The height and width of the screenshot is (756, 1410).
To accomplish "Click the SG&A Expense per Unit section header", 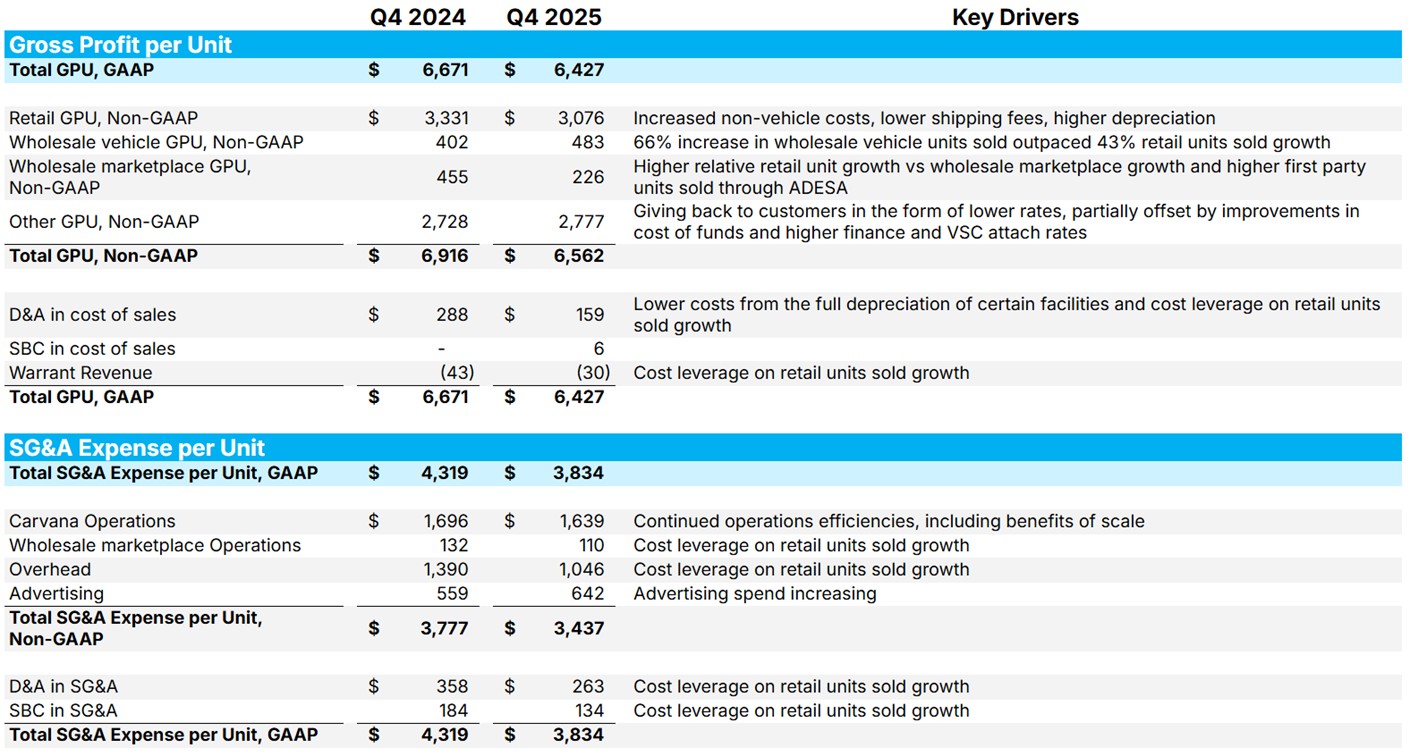I will pyautogui.click(x=137, y=448).
